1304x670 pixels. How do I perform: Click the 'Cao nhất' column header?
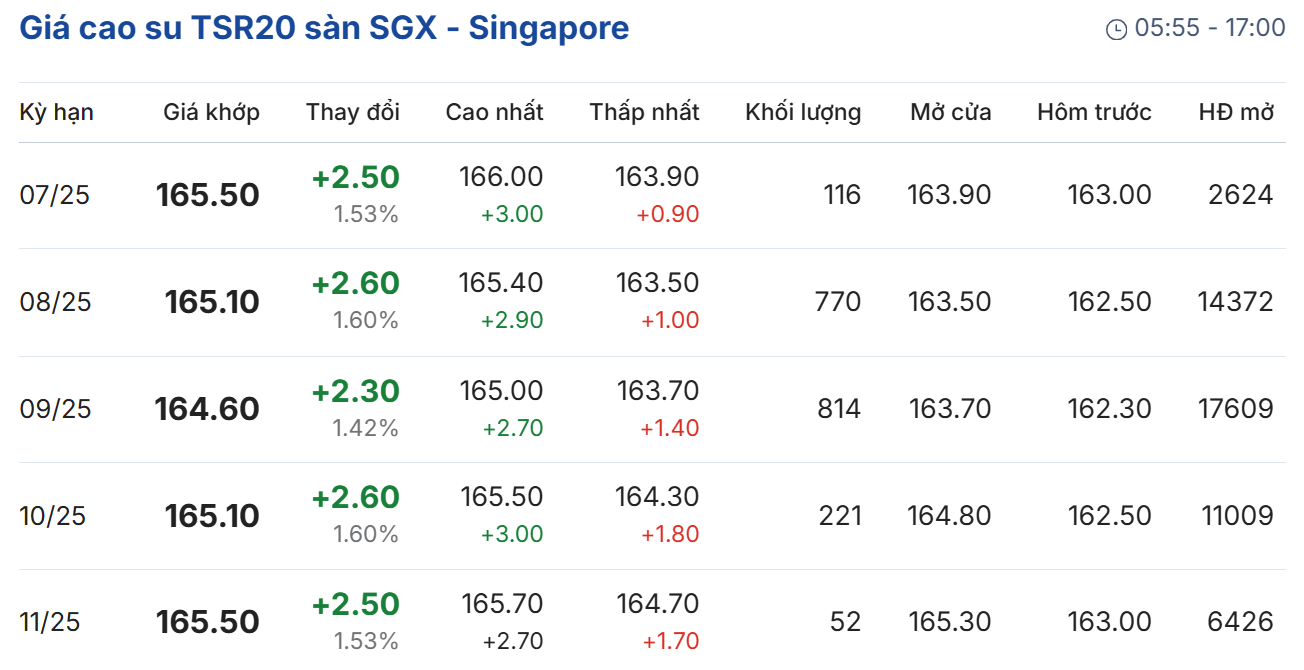pyautogui.click(x=494, y=112)
